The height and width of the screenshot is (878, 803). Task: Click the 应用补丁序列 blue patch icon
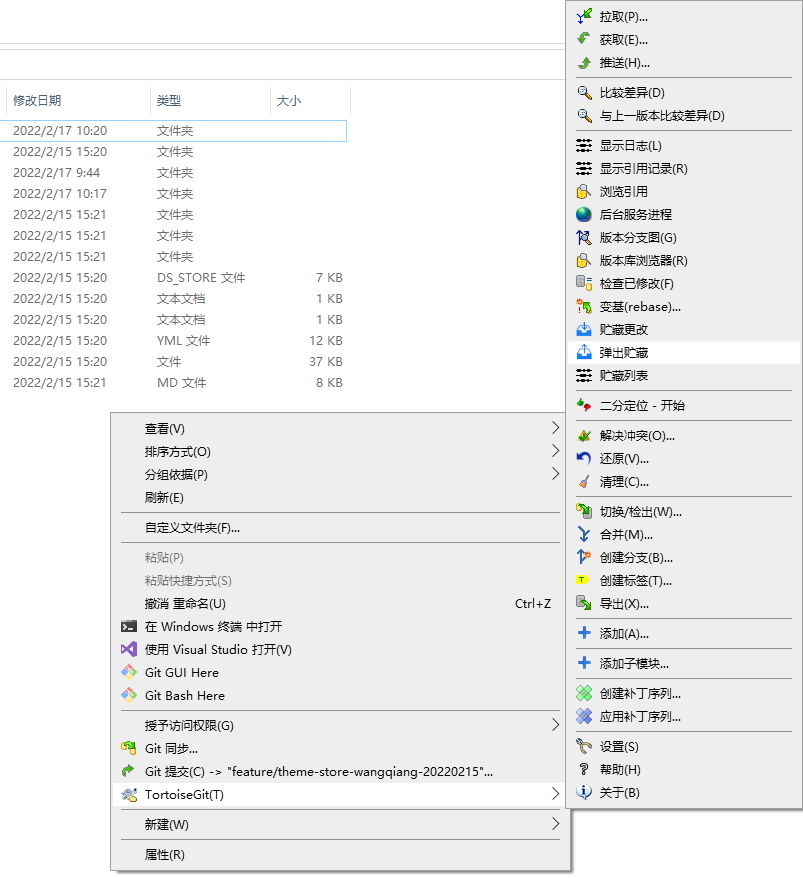coord(584,716)
